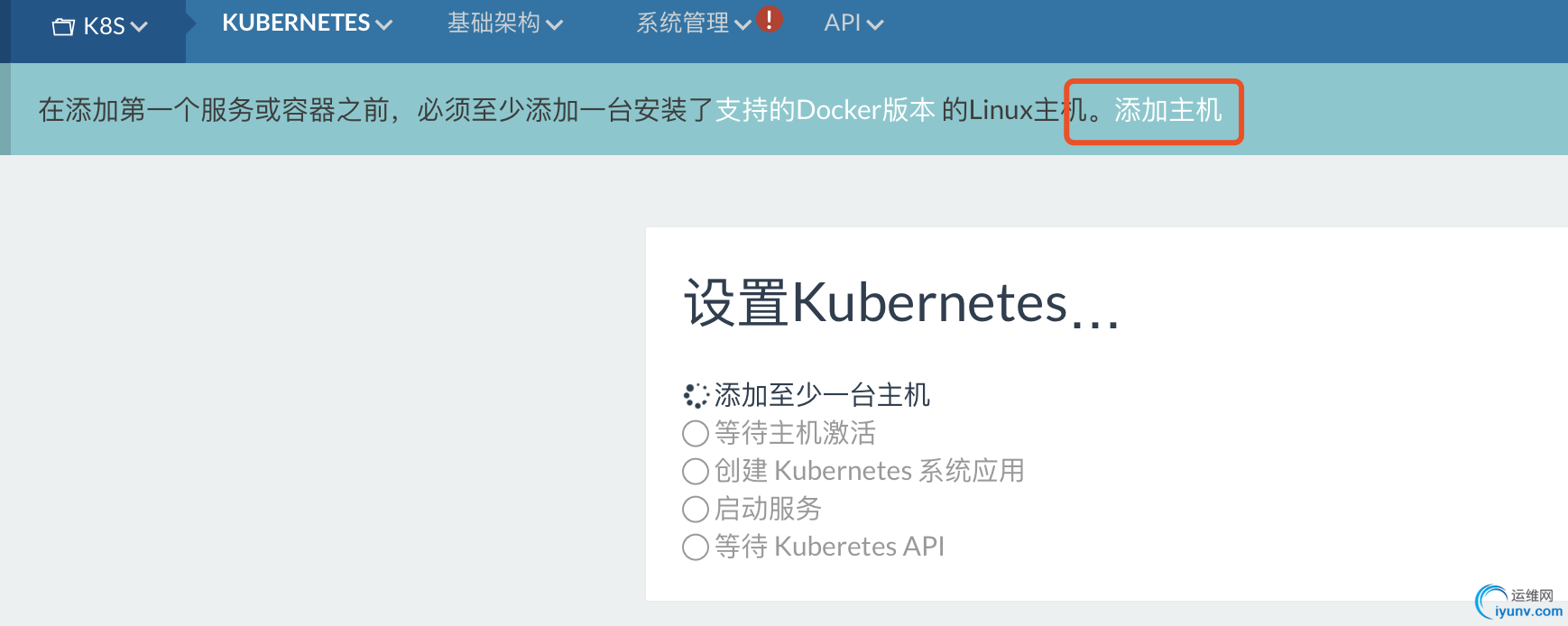Click the loading spinner beside 添加至少一台主机
Screen dimensions: 1568x626
pyautogui.click(x=696, y=395)
